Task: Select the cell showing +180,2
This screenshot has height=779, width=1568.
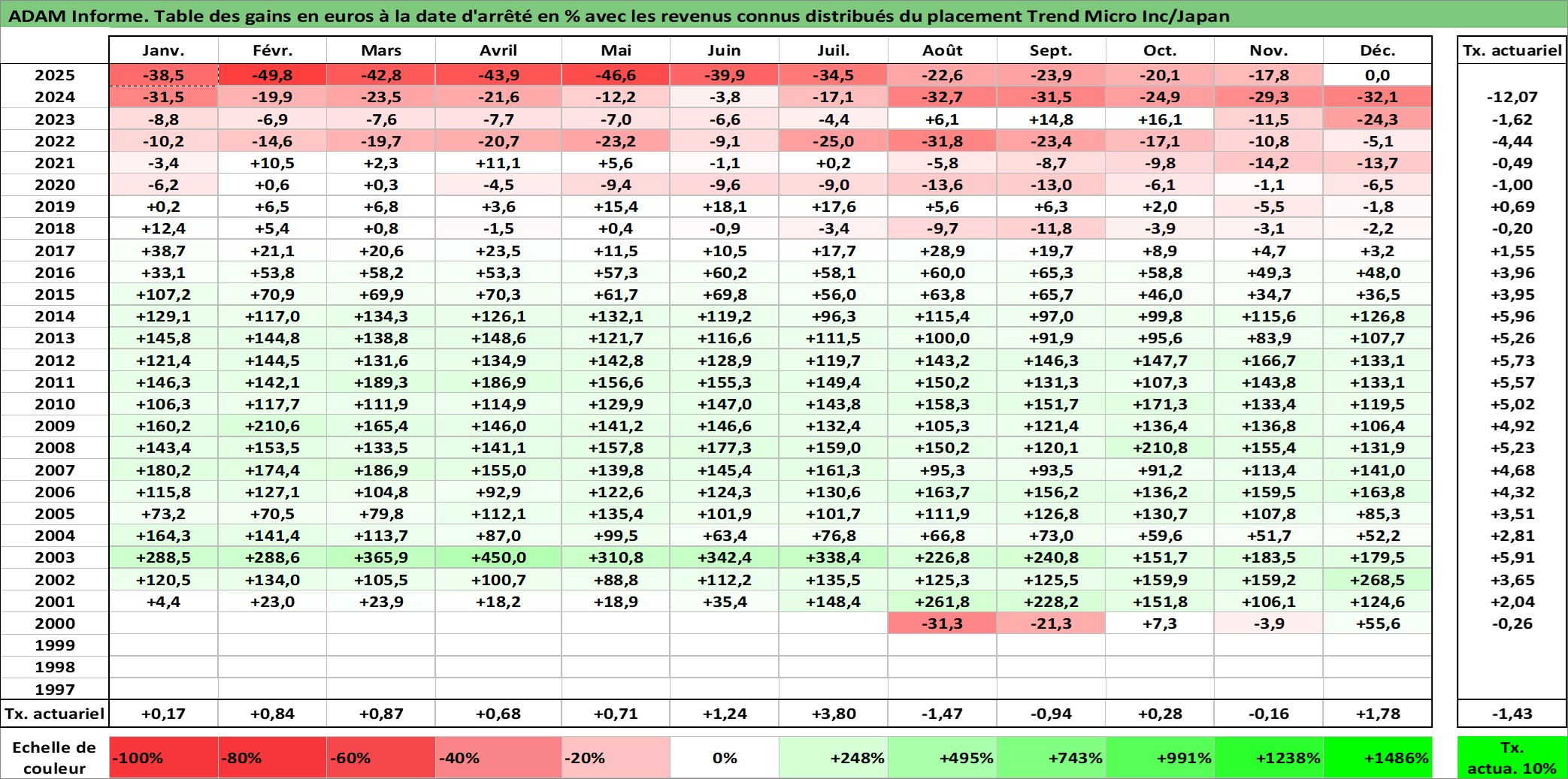Action: point(164,470)
